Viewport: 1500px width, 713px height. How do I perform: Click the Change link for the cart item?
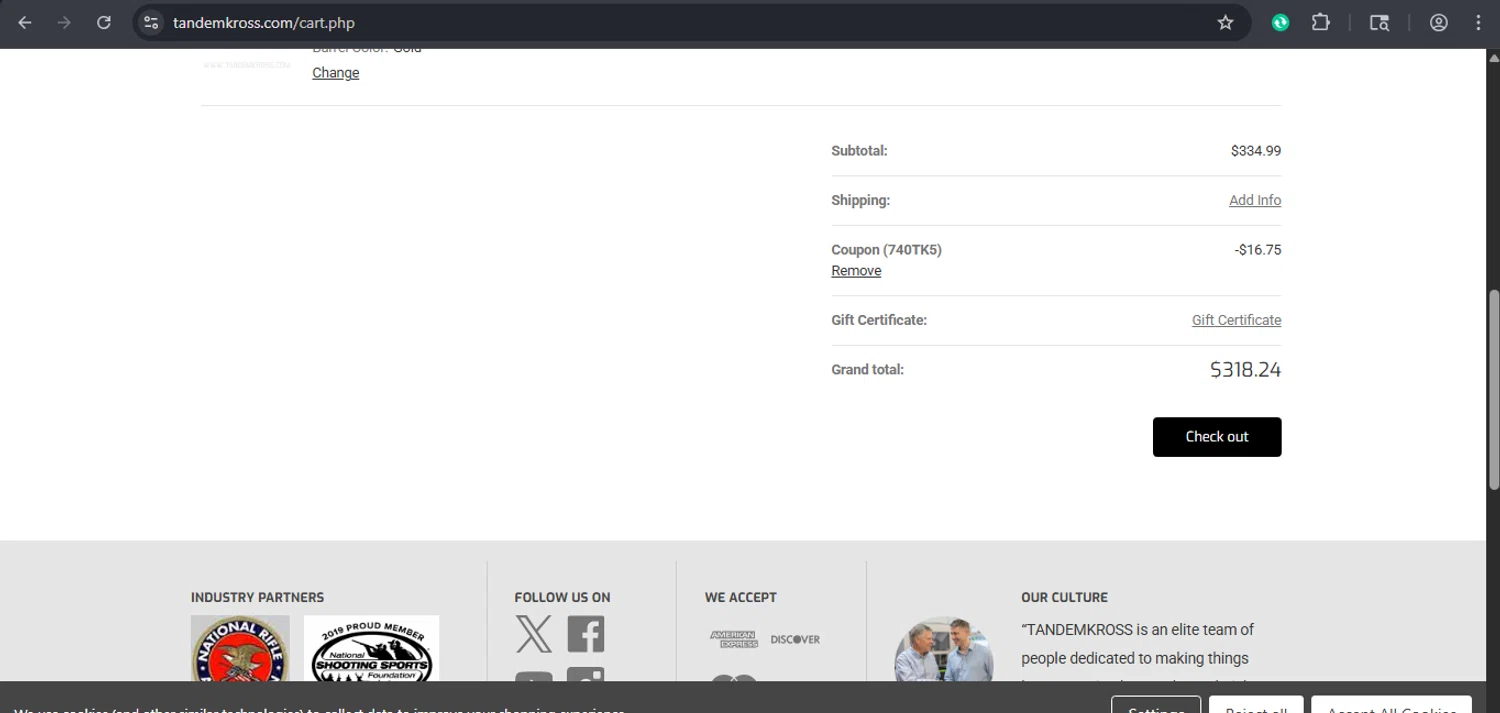335,73
